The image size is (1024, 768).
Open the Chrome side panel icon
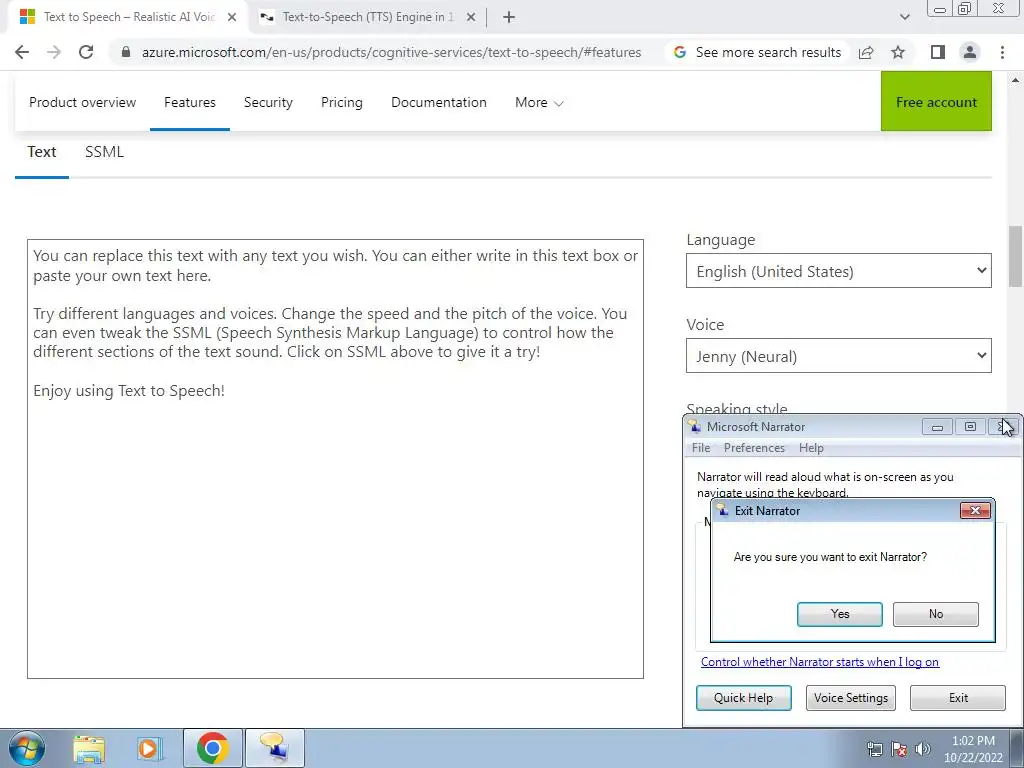(938, 52)
